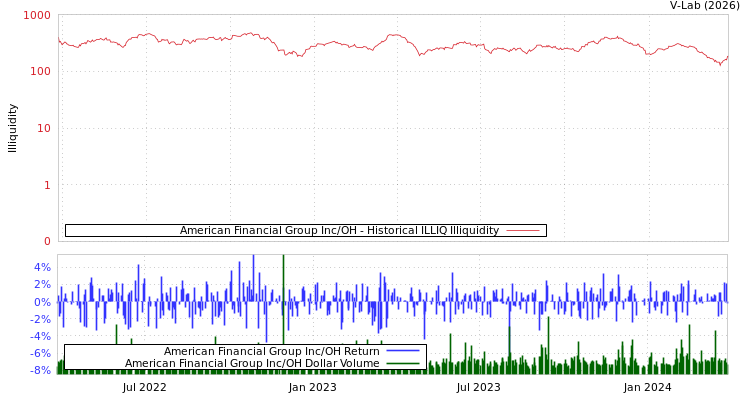The height and width of the screenshot is (400, 750).
Task: Click the -4% label on lower y-axis
Action: coord(40,336)
